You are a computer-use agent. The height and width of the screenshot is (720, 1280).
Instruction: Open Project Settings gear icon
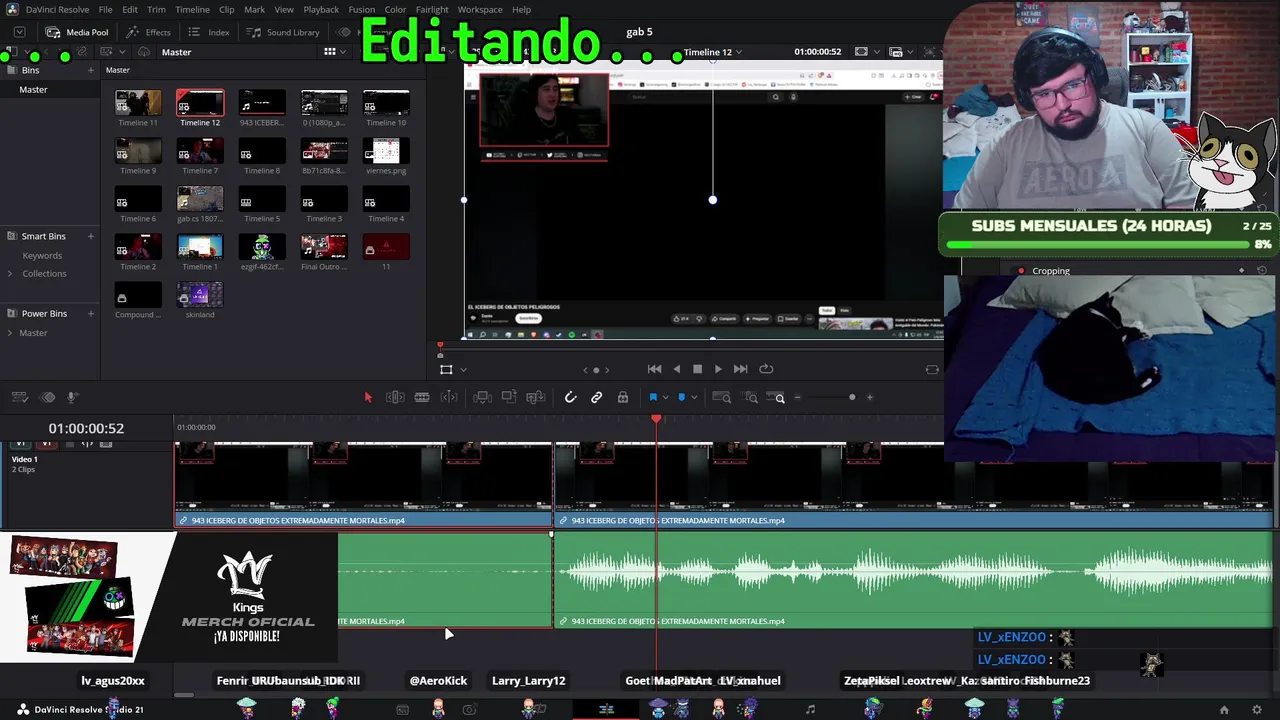pos(1257,710)
